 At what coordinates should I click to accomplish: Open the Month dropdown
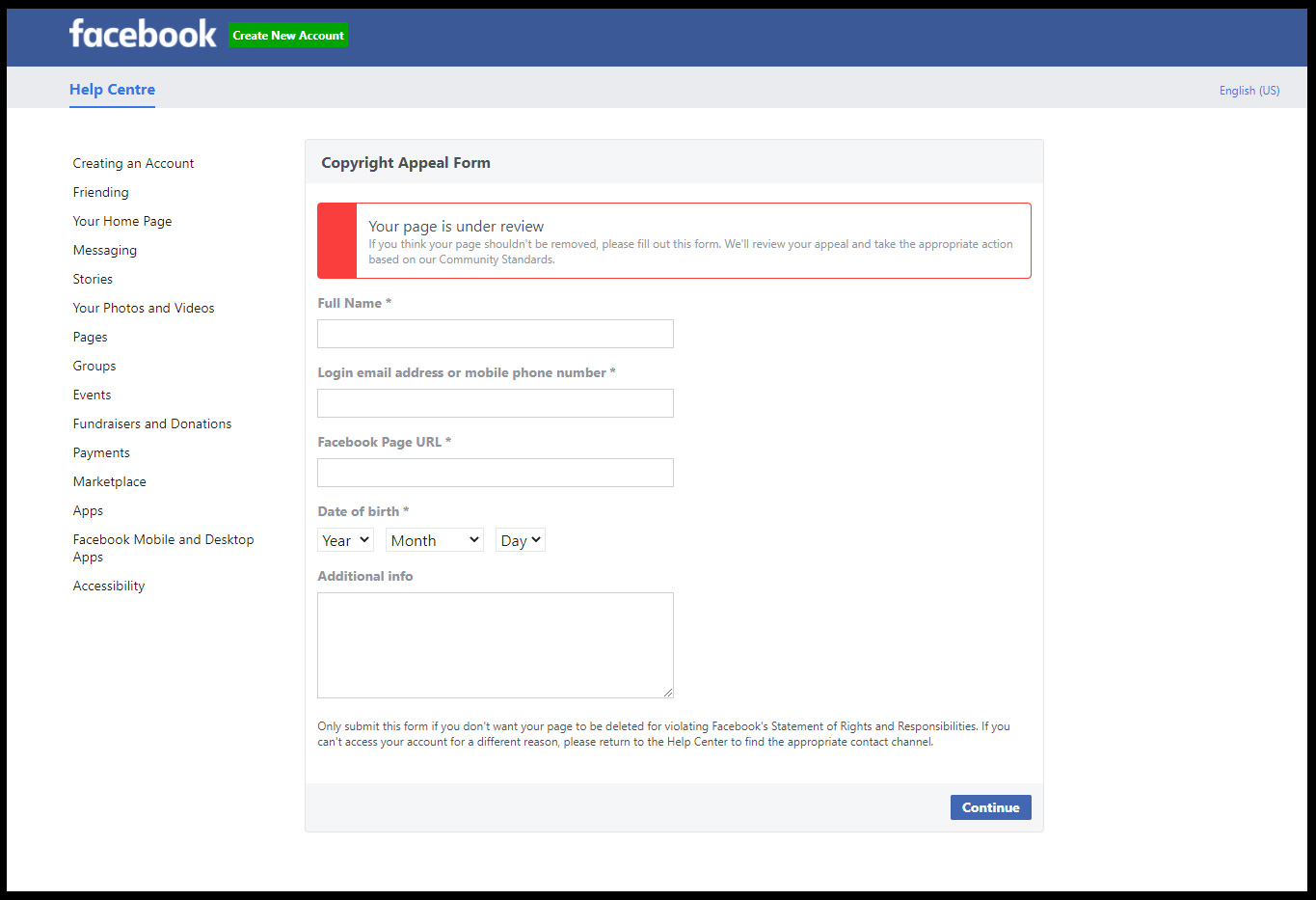point(434,540)
